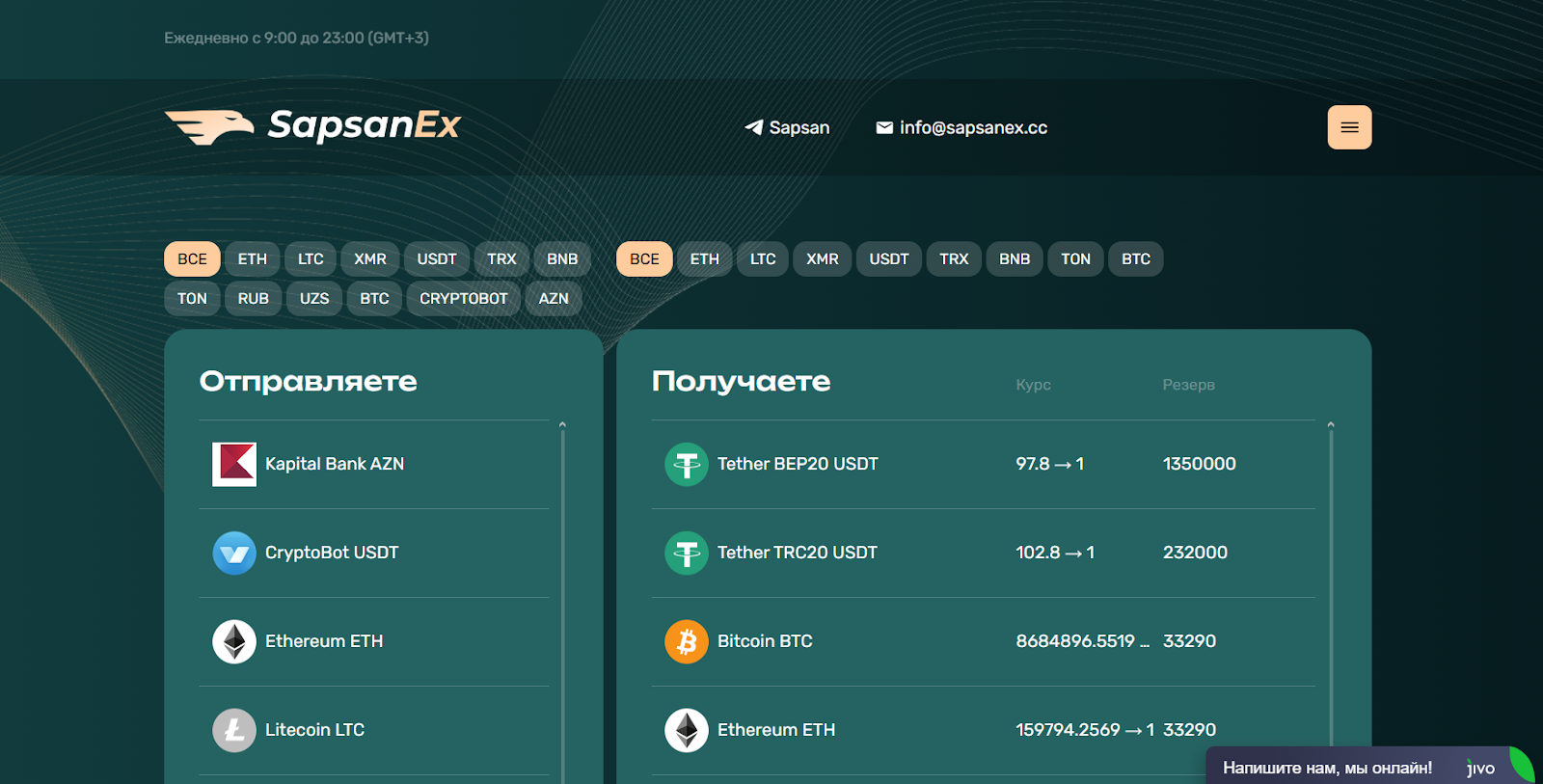Filter the send list by LTC

[x=311, y=258]
